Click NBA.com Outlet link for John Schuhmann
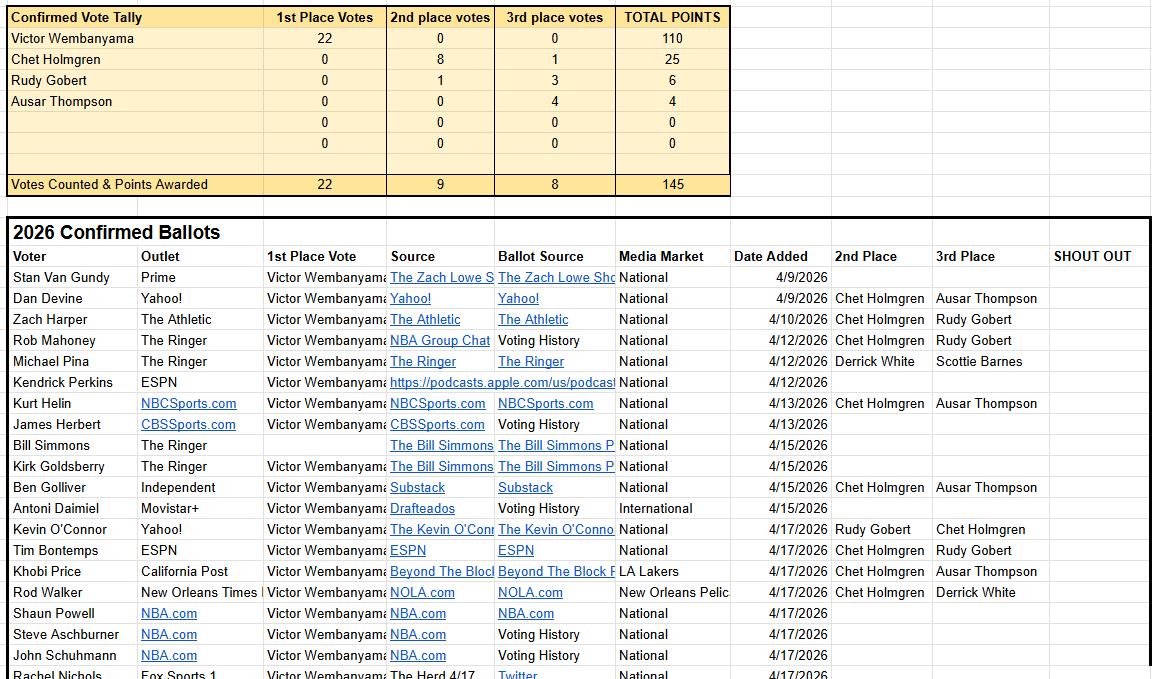The width and height of the screenshot is (1152, 679). (x=169, y=655)
